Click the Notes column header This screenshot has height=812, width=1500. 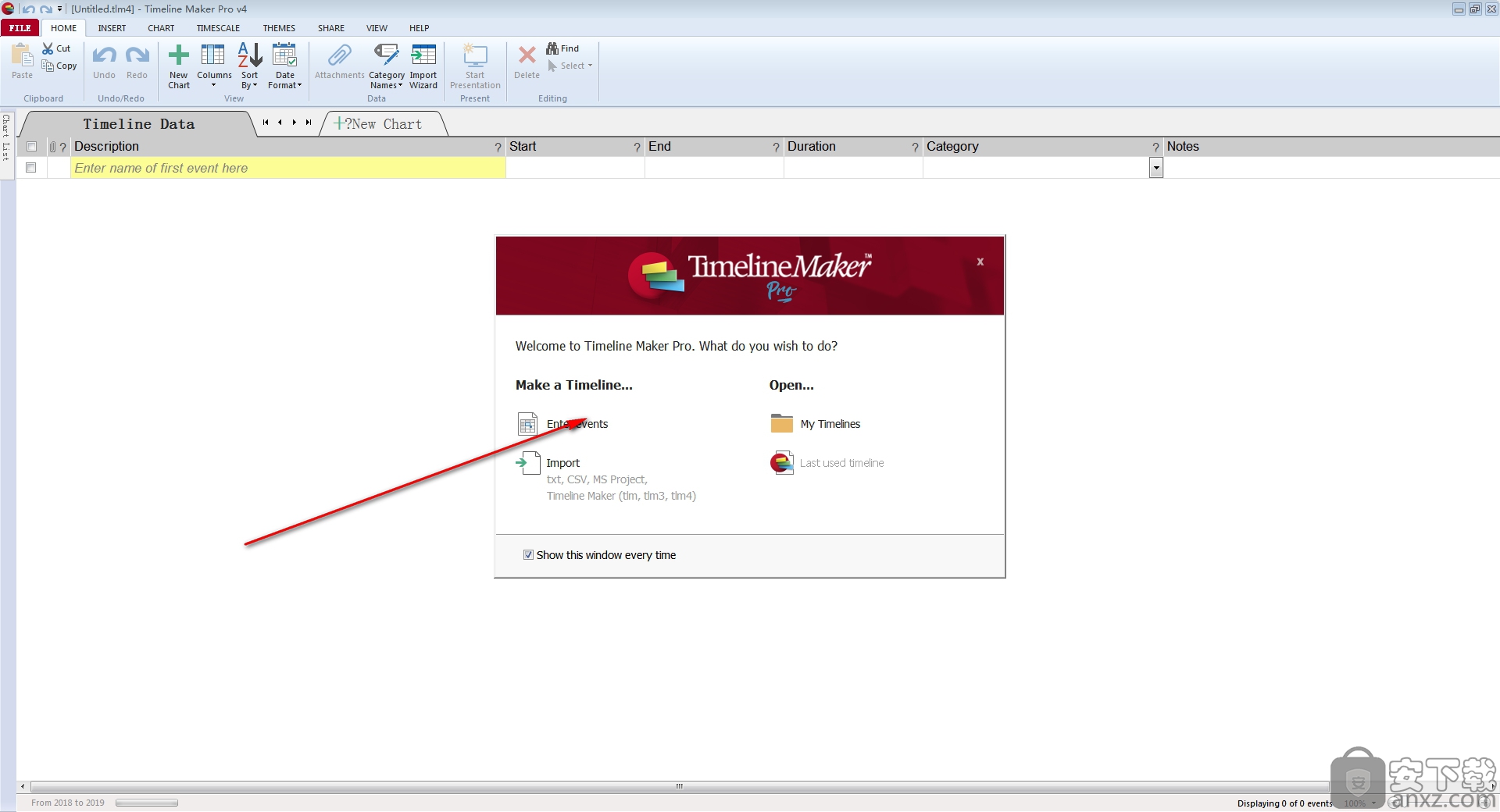pos(1331,147)
